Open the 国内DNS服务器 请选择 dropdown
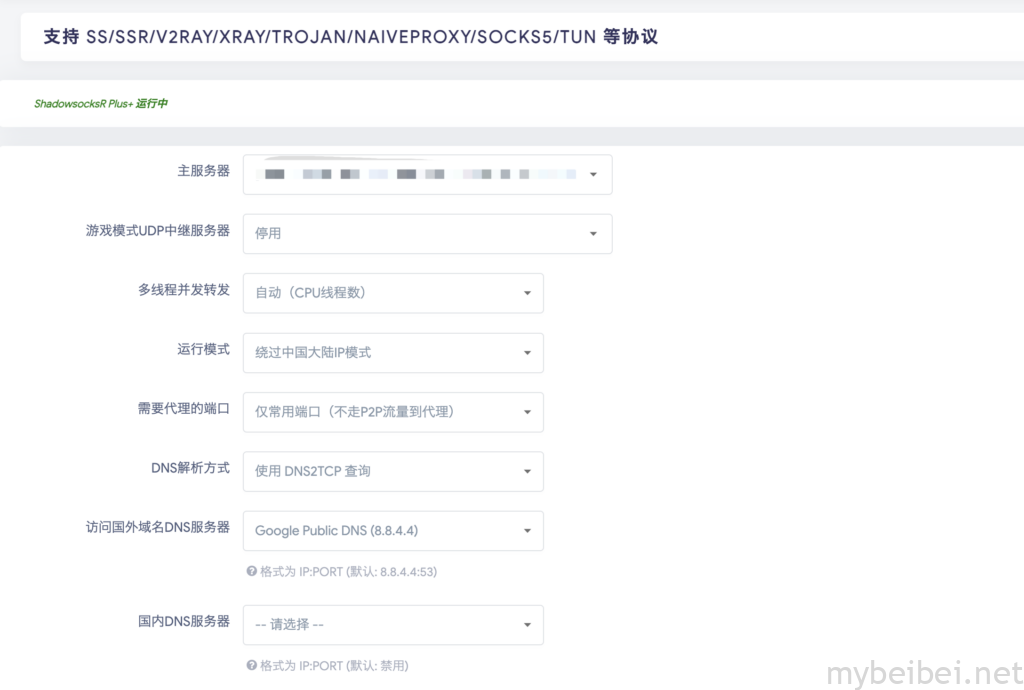Screen dimensions: 1024x690 click(393, 625)
